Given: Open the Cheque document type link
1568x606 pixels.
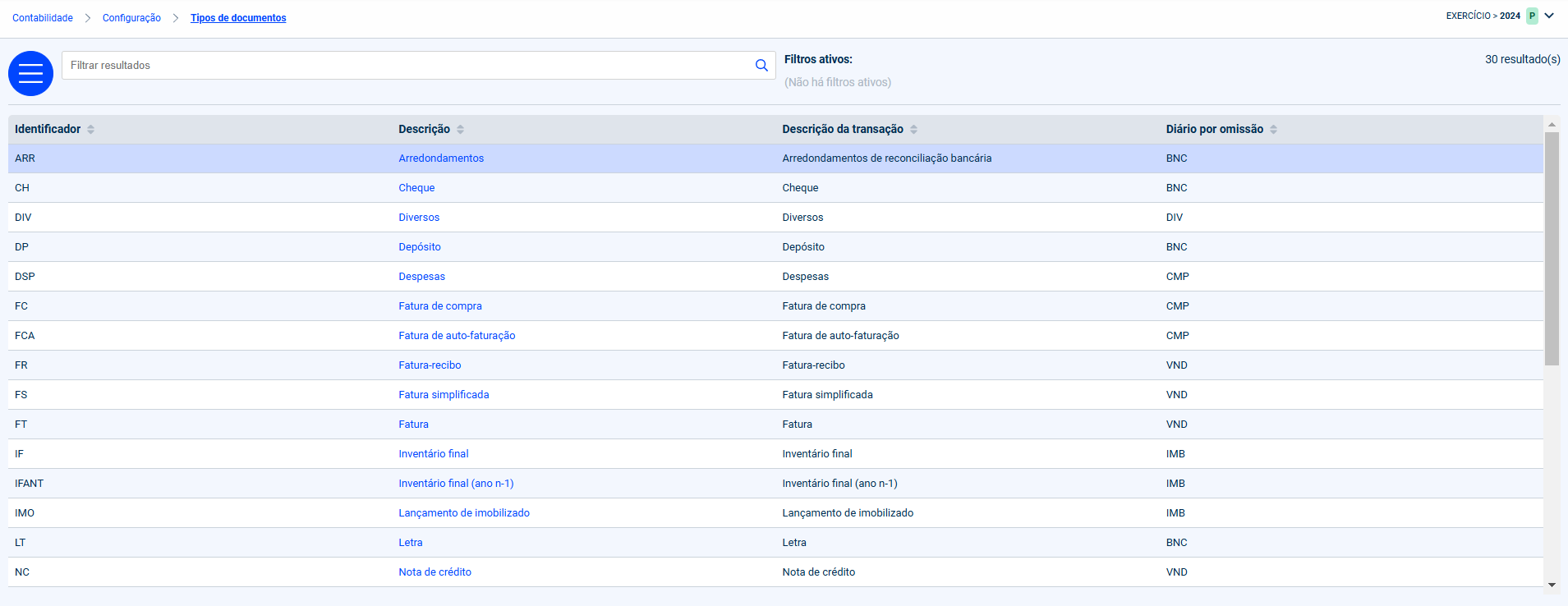Looking at the screenshot, I should (416, 188).
